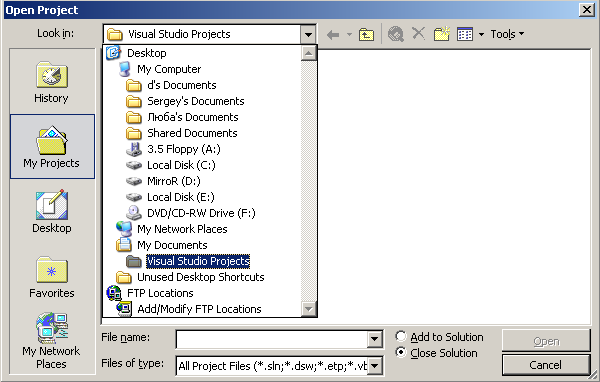600x382 pixels.
Task: Select the Close Solution radio button
Action: [x=400, y=352]
